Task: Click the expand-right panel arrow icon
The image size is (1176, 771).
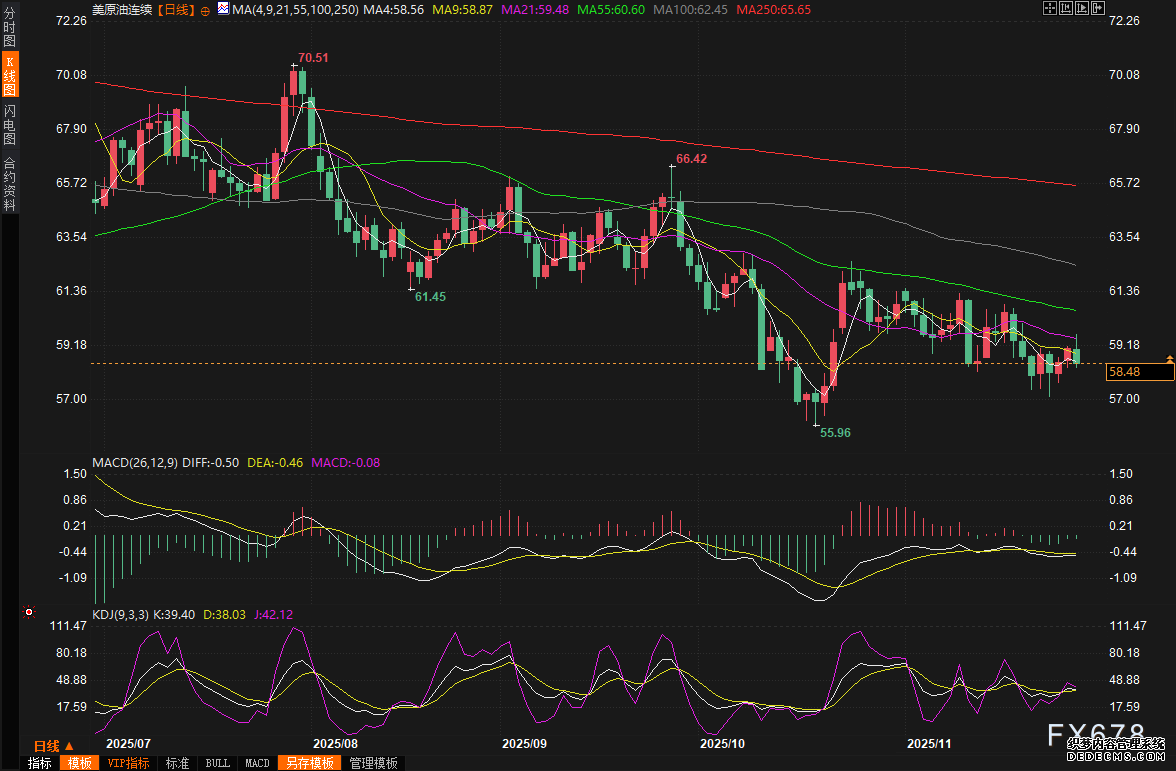Action: 1097,8
